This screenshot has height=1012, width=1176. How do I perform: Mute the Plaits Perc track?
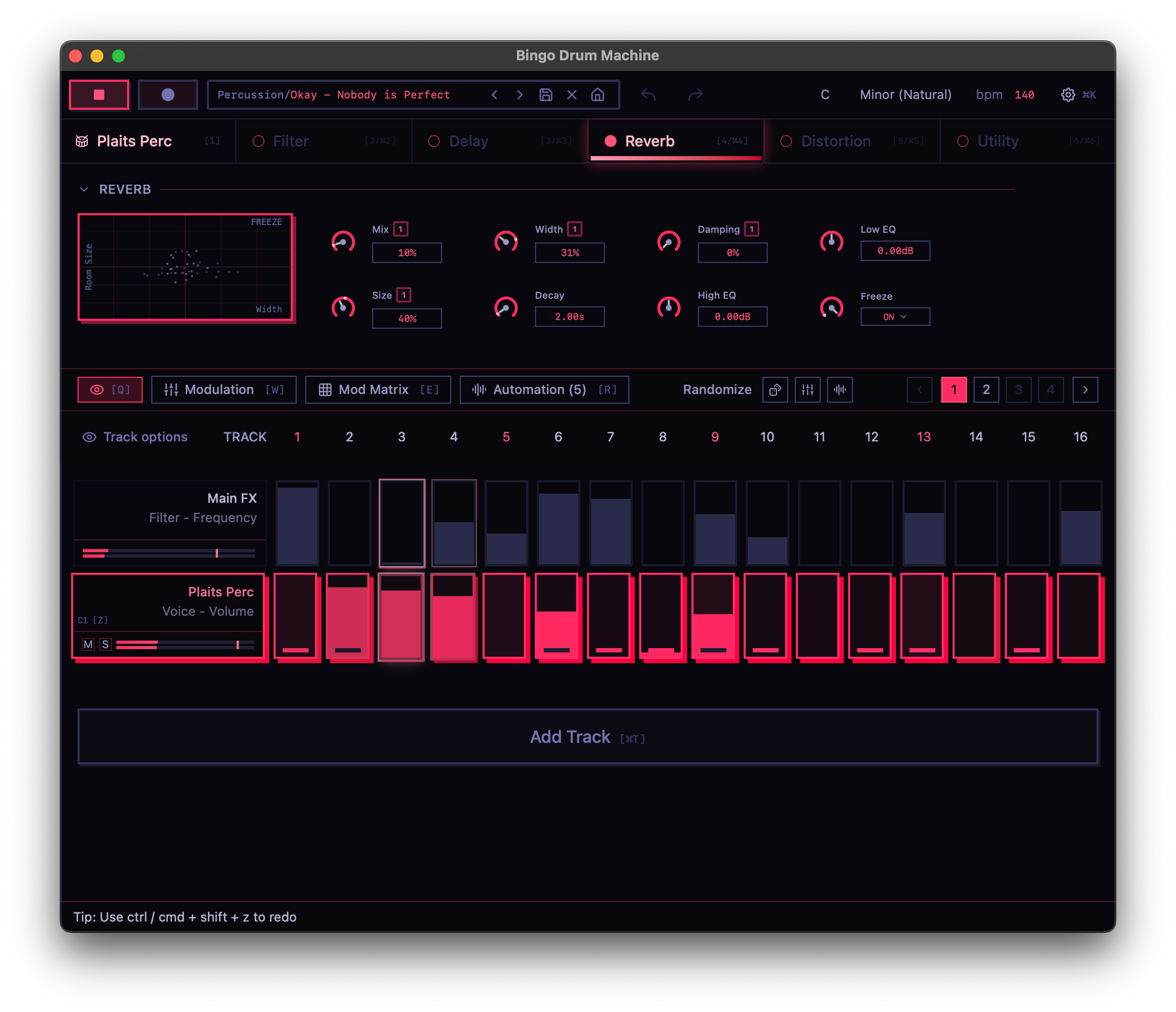pos(88,644)
